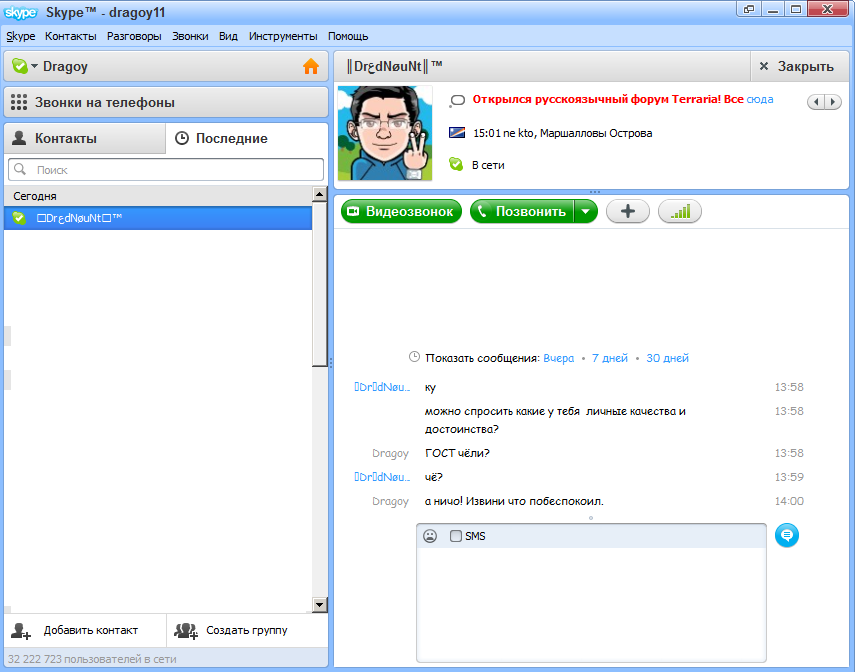The height and width of the screenshot is (672, 855).
Task: Click the search magnifier icon
Action: pos(20,169)
